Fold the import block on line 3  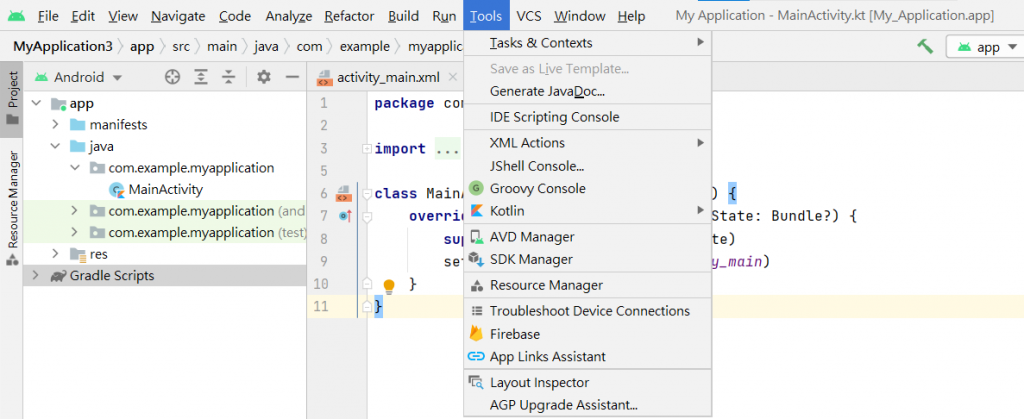(x=367, y=149)
